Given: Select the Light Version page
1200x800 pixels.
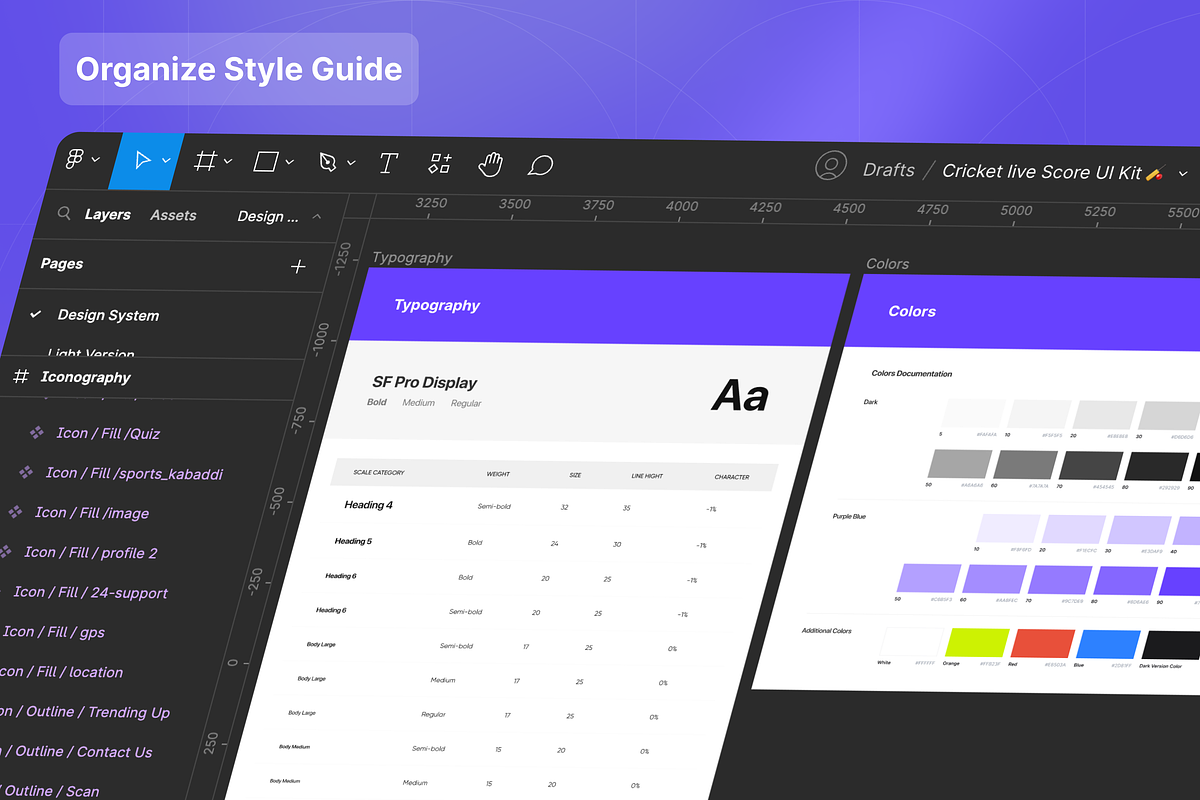Looking at the screenshot, I should pyautogui.click(x=91, y=353).
